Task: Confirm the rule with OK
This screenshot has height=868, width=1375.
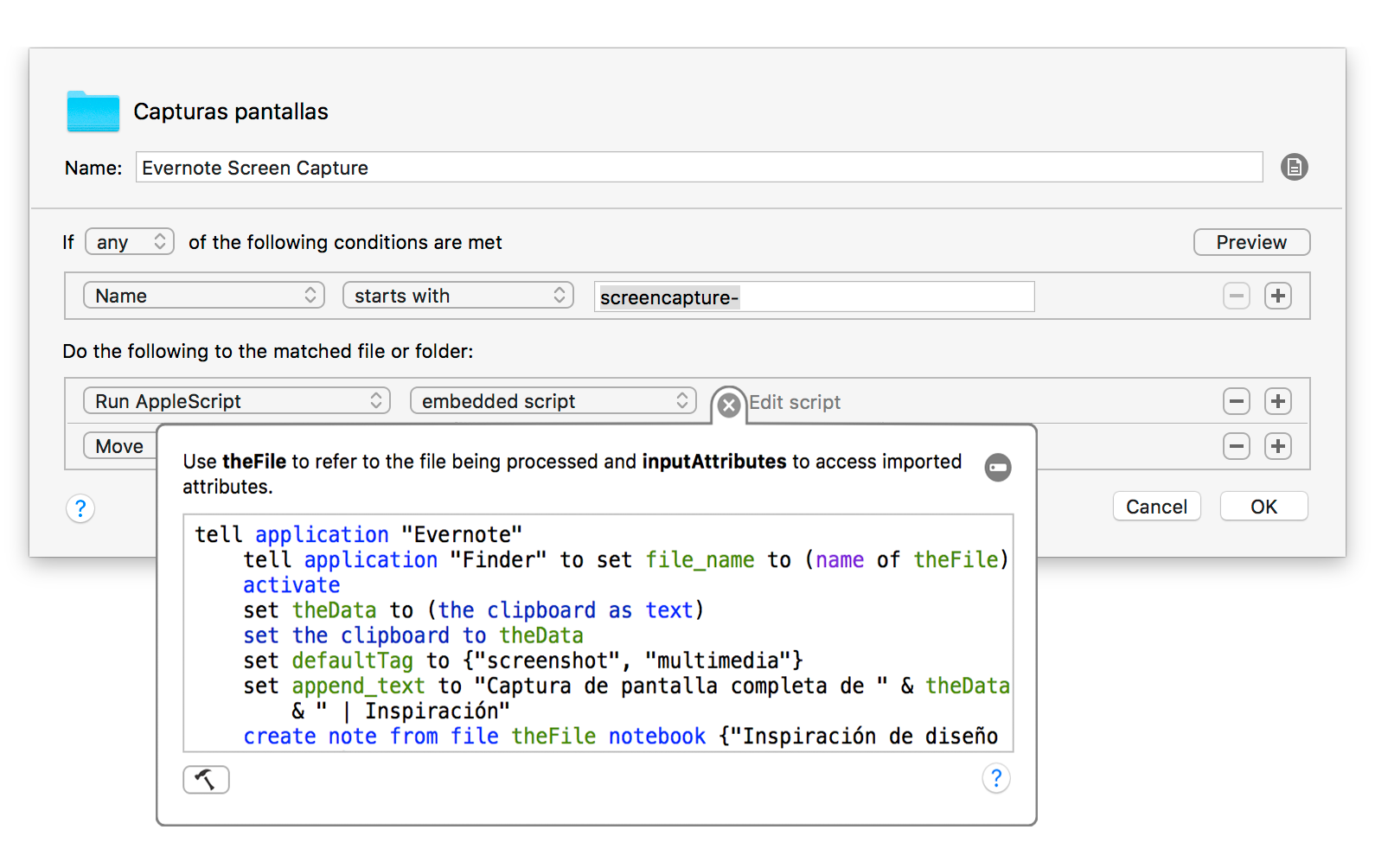Action: (x=1263, y=507)
